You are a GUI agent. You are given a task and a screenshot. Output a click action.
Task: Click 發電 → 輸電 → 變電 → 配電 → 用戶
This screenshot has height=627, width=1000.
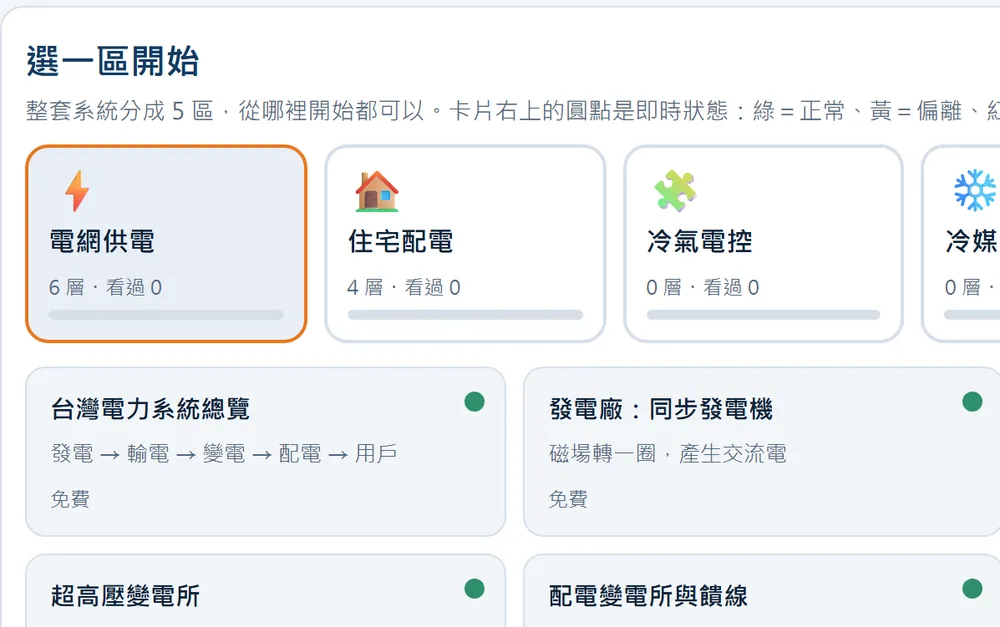pyautogui.click(x=224, y=454)
